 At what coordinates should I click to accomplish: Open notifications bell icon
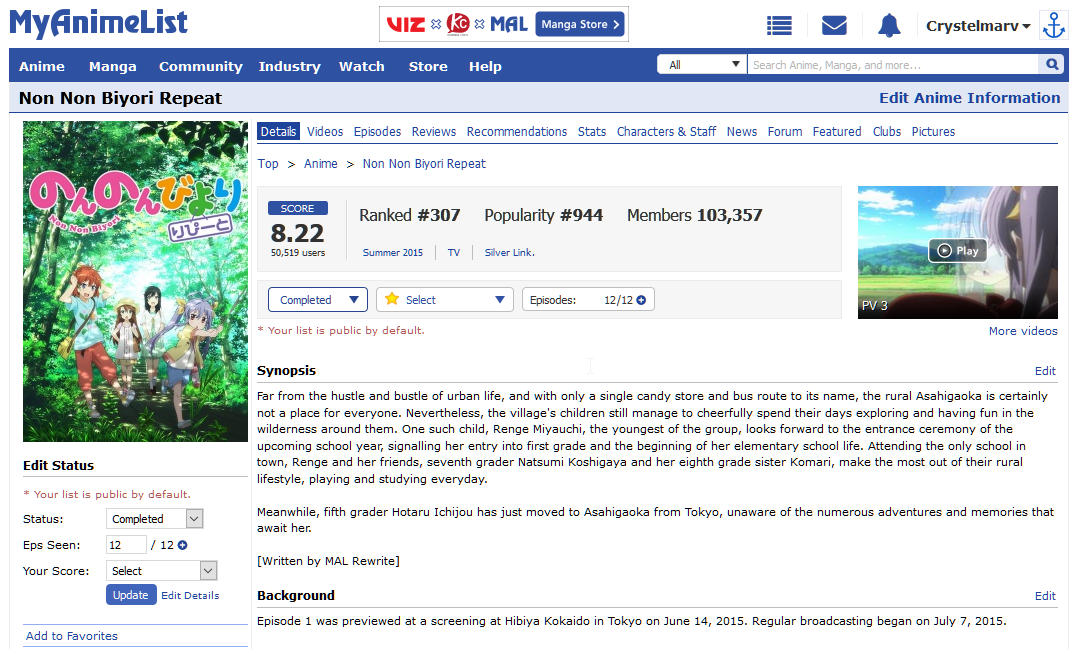tap(888, 26)
